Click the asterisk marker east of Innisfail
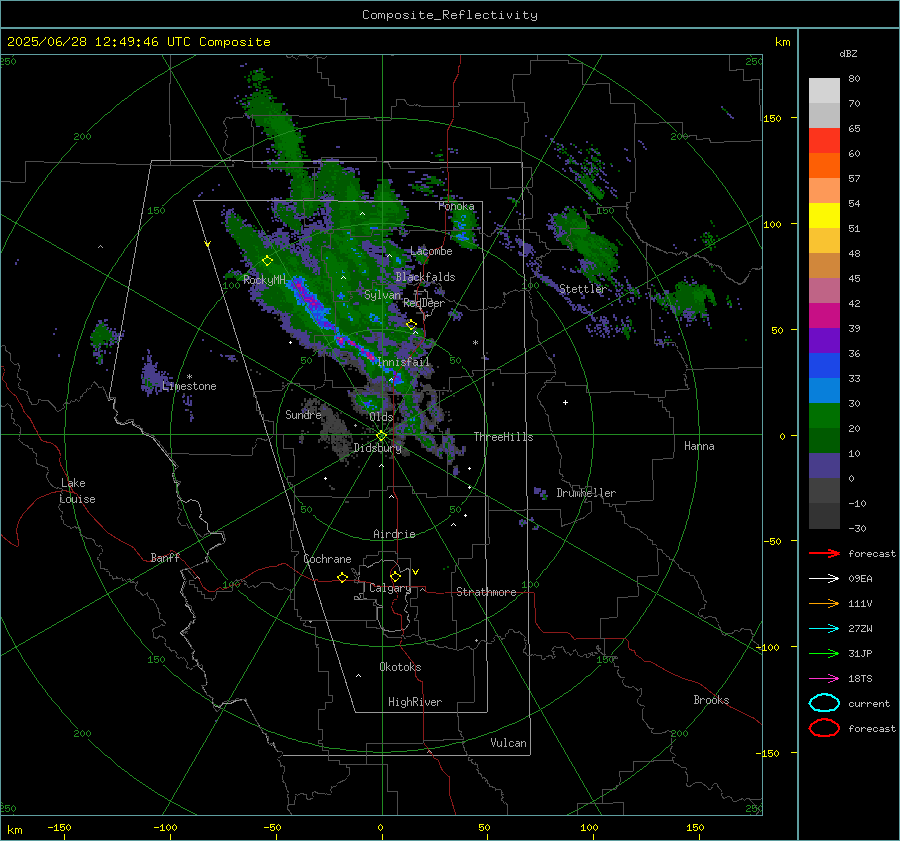The image size is (900, 841). click(x=475, y=343)
